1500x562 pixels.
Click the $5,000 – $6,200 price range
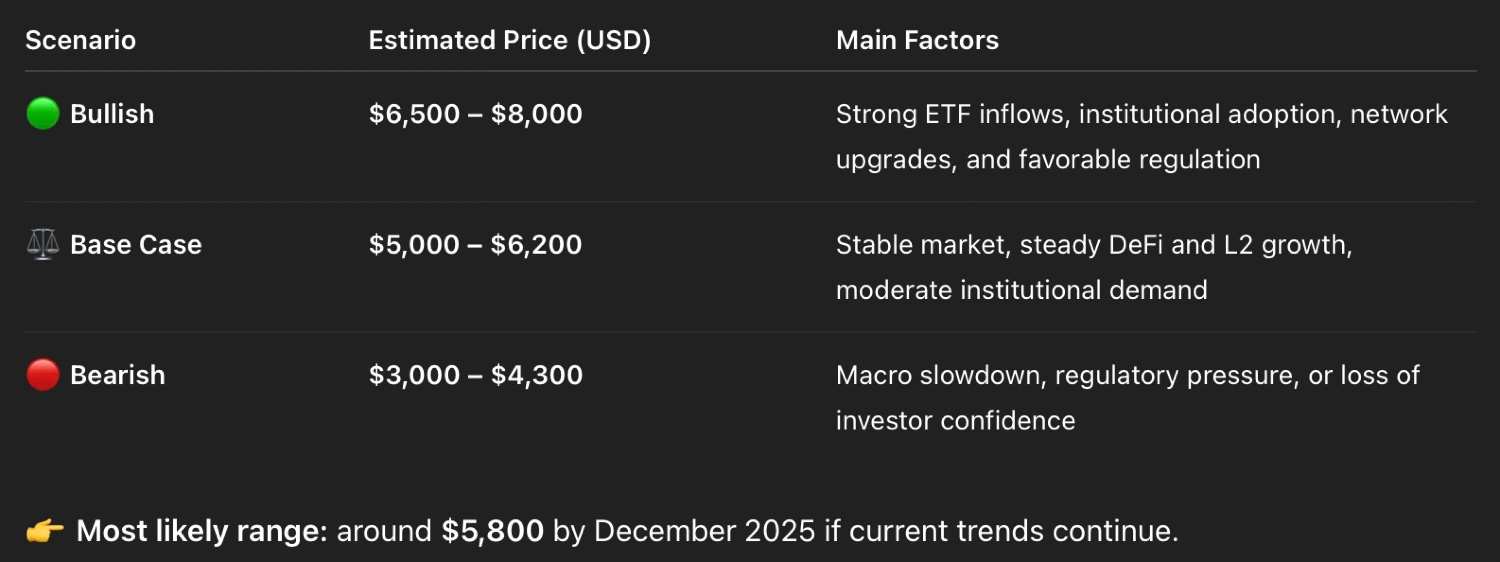(475, 245)
